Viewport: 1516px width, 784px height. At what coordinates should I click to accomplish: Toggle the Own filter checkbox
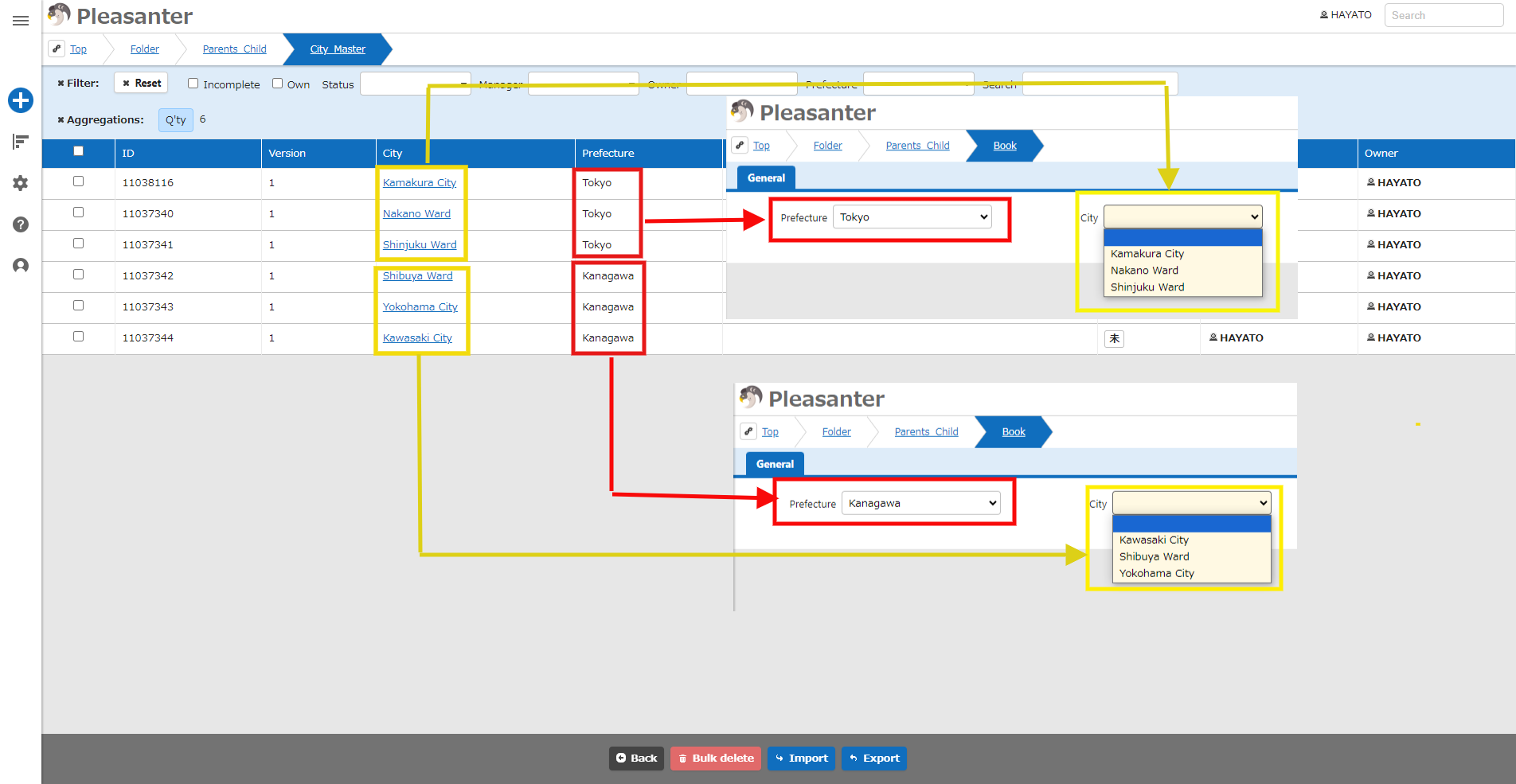click(277, 84)
